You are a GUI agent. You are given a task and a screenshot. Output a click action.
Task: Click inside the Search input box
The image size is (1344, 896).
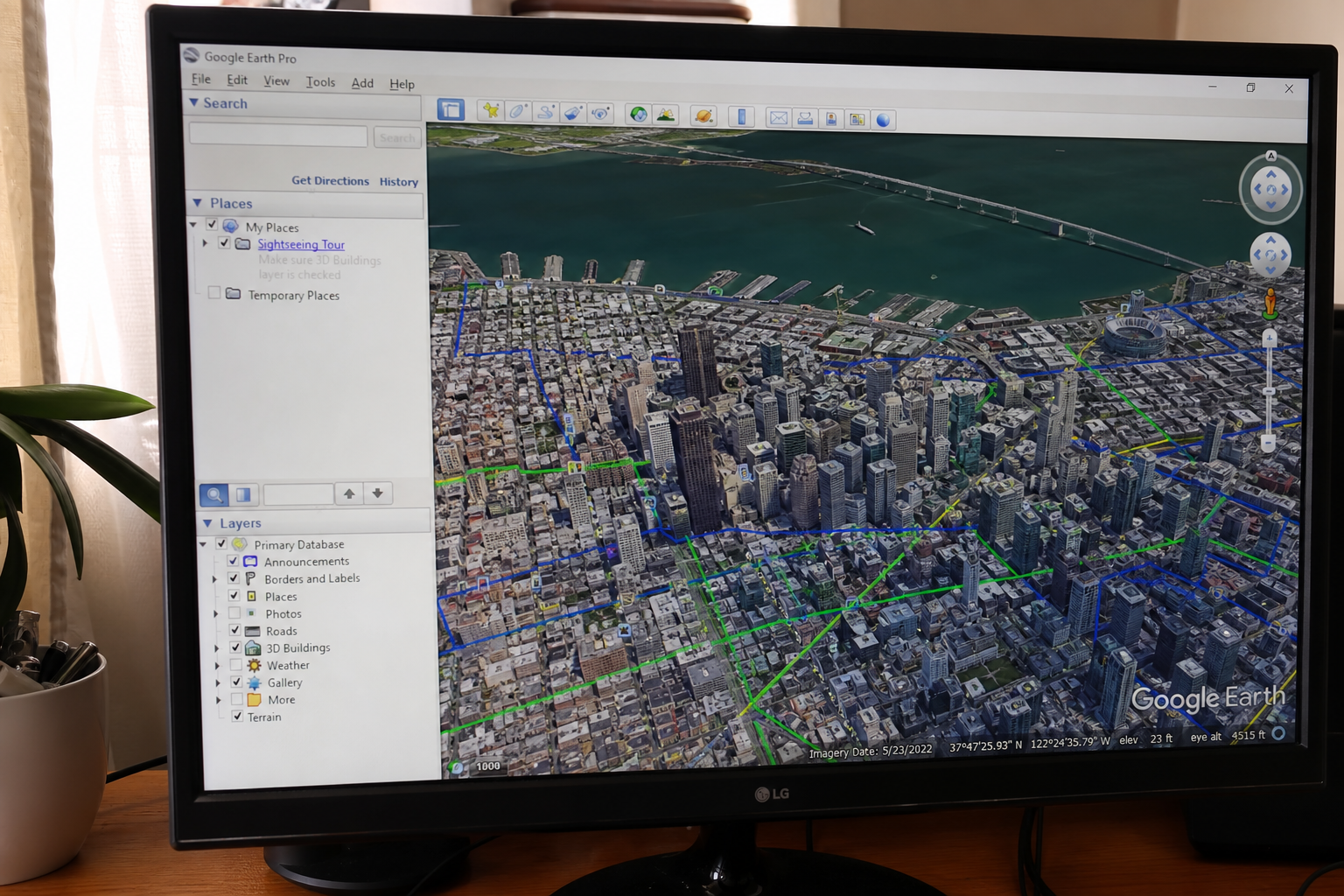pos(278,135)
